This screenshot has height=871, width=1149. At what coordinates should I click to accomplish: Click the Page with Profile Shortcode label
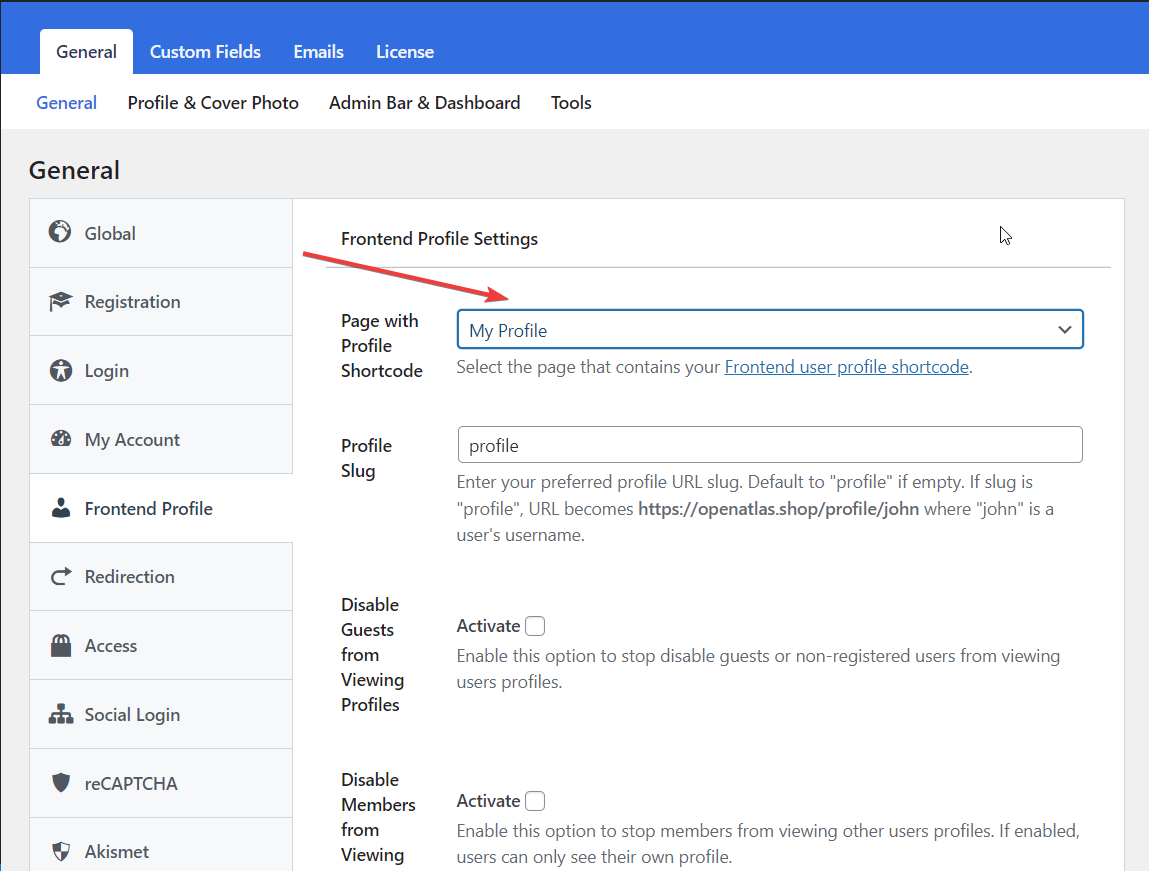[382, 346]
